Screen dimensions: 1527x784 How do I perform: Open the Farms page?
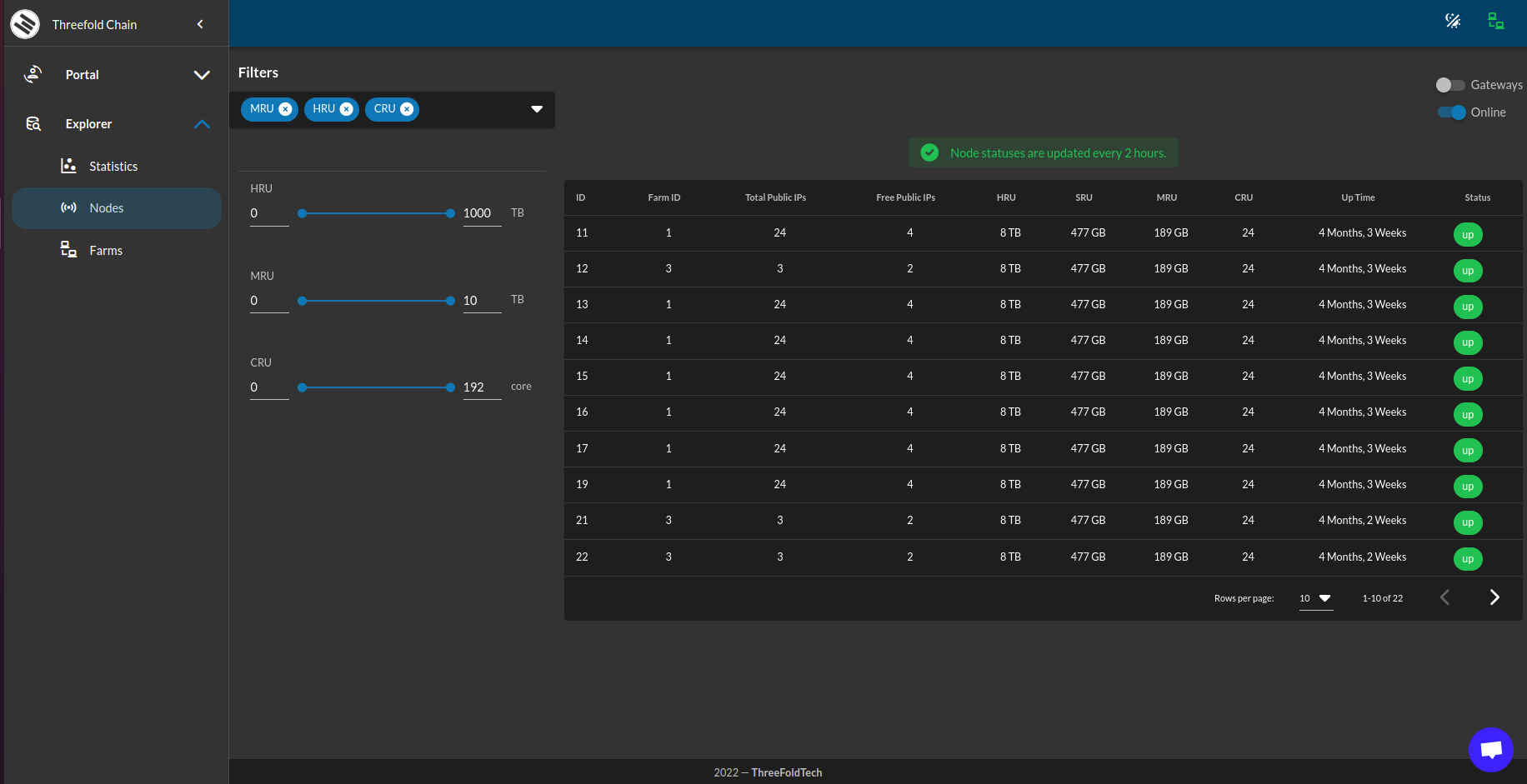point(106,251)
